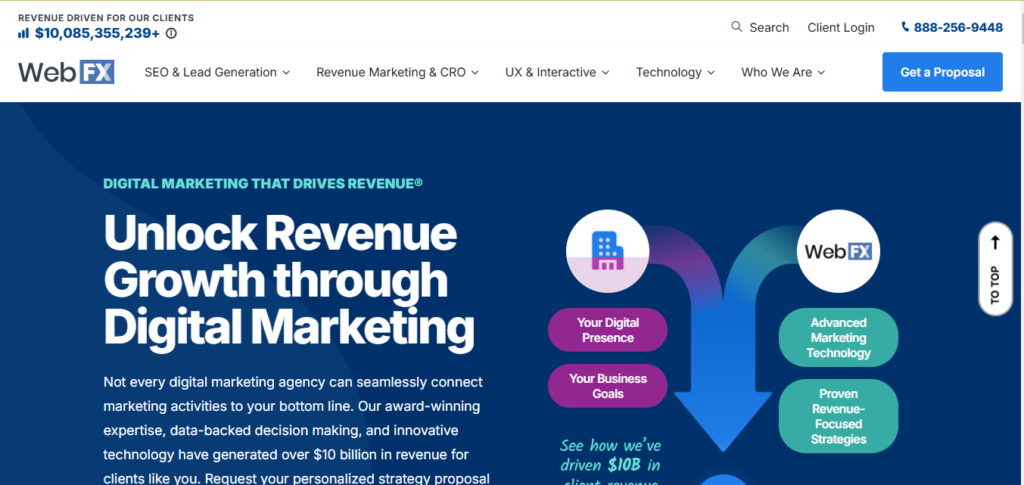
Task: Call the 888-256-9448 phone link
Action: point(959,27)
